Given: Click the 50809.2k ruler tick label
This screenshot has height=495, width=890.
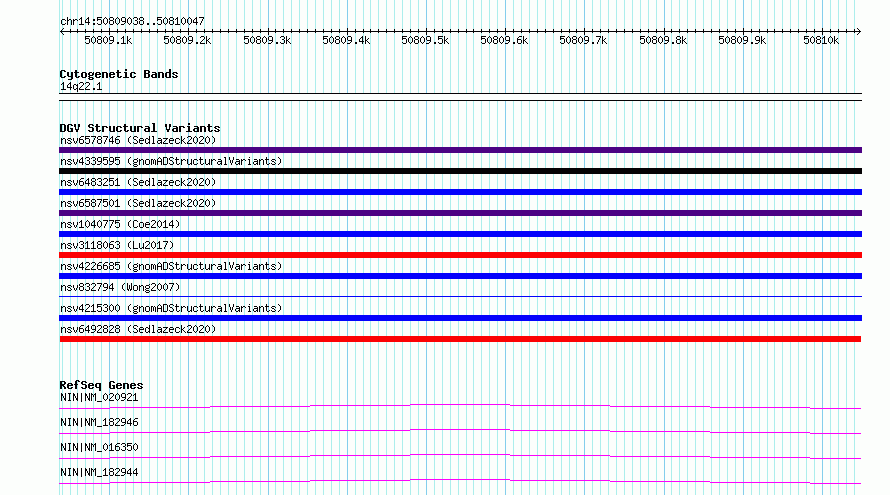Looking at the screenshot, I should pyautogui.click(x=187, y=40).
